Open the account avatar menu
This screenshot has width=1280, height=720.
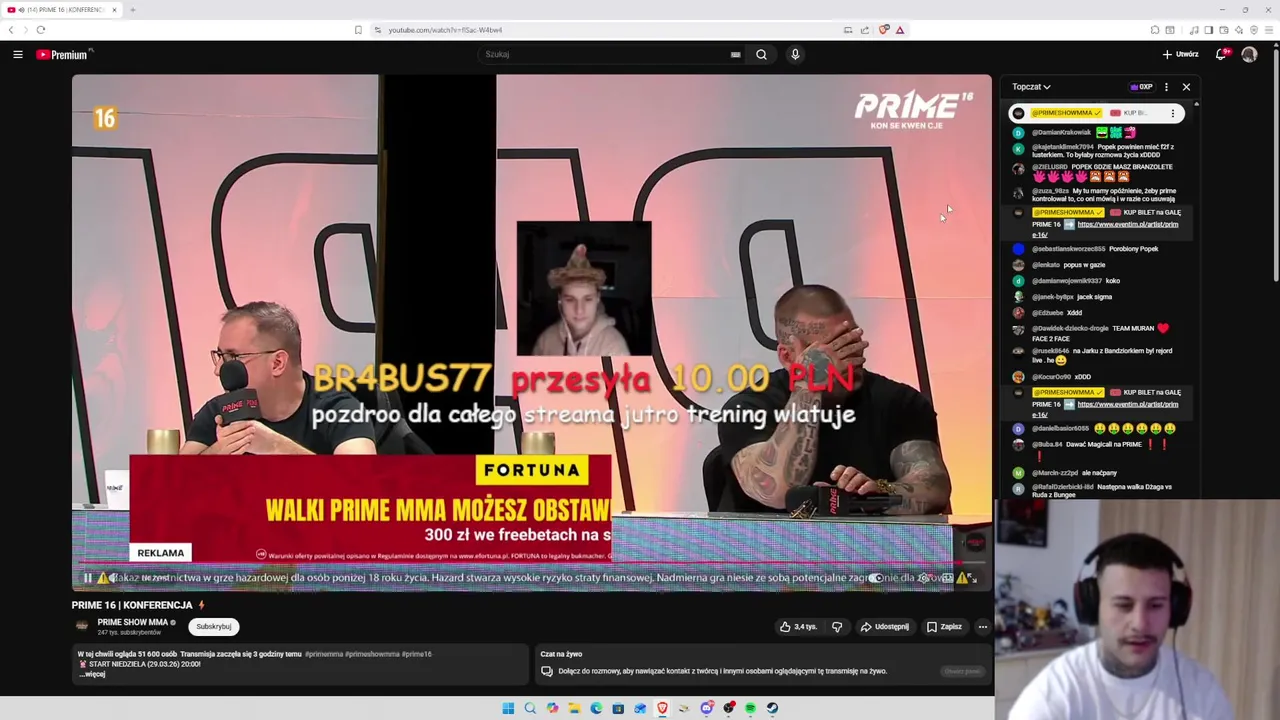1249,55
